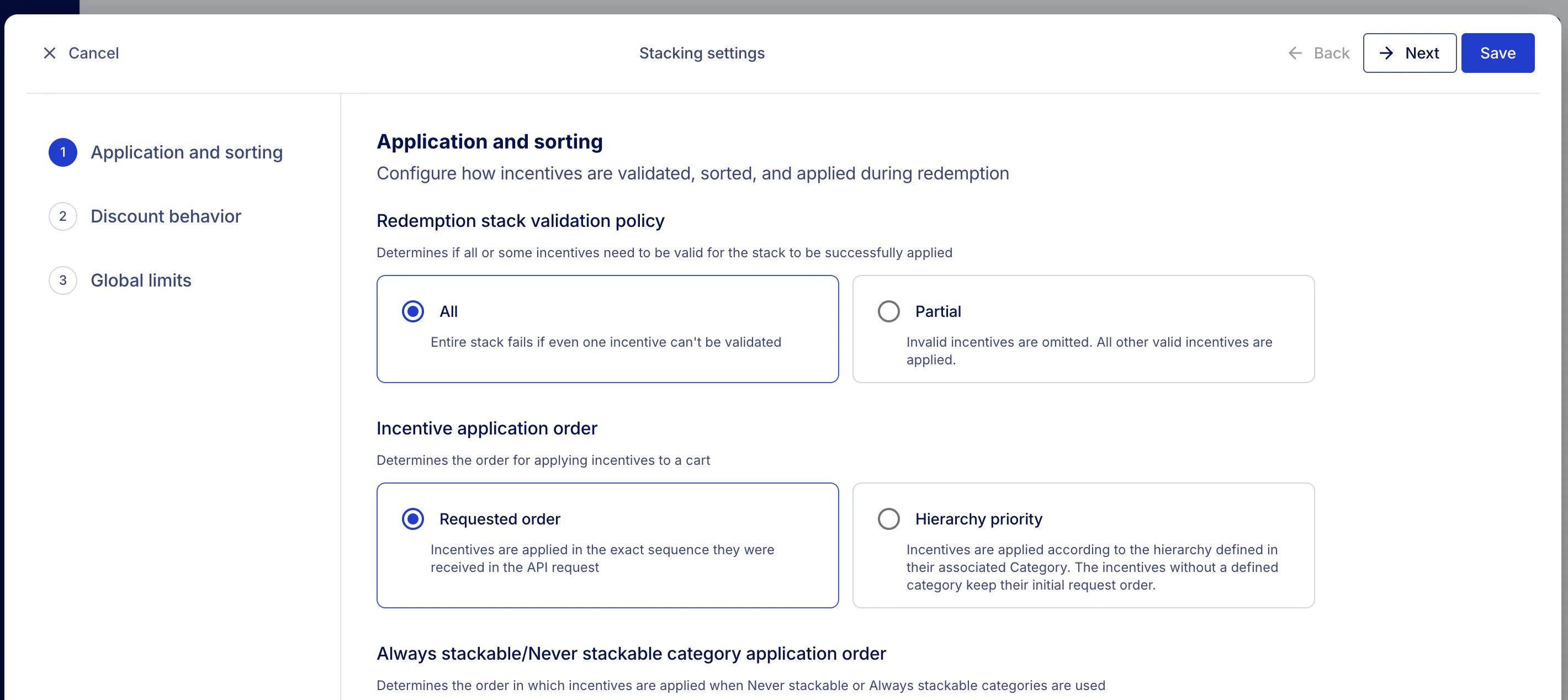Open the Global limits step
Screen dimensions: 1568x700
(141, 280)
